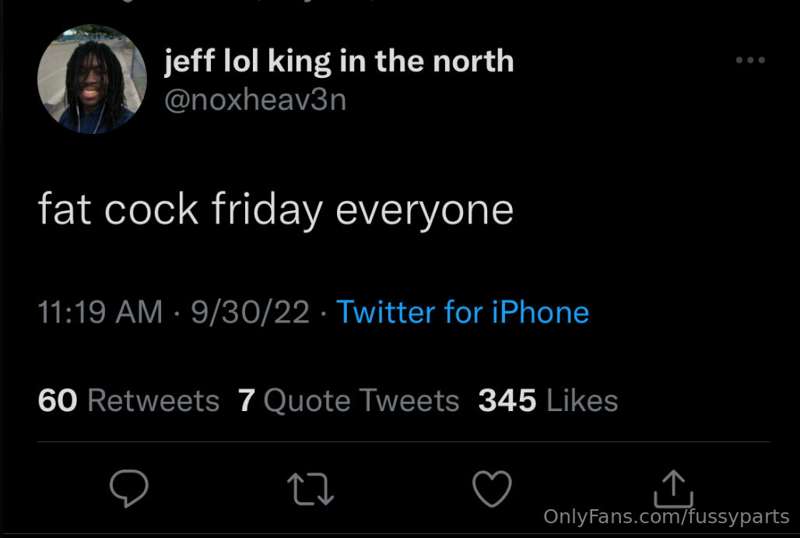Click the bold number 60 before Retweets

tap(57, 401)
